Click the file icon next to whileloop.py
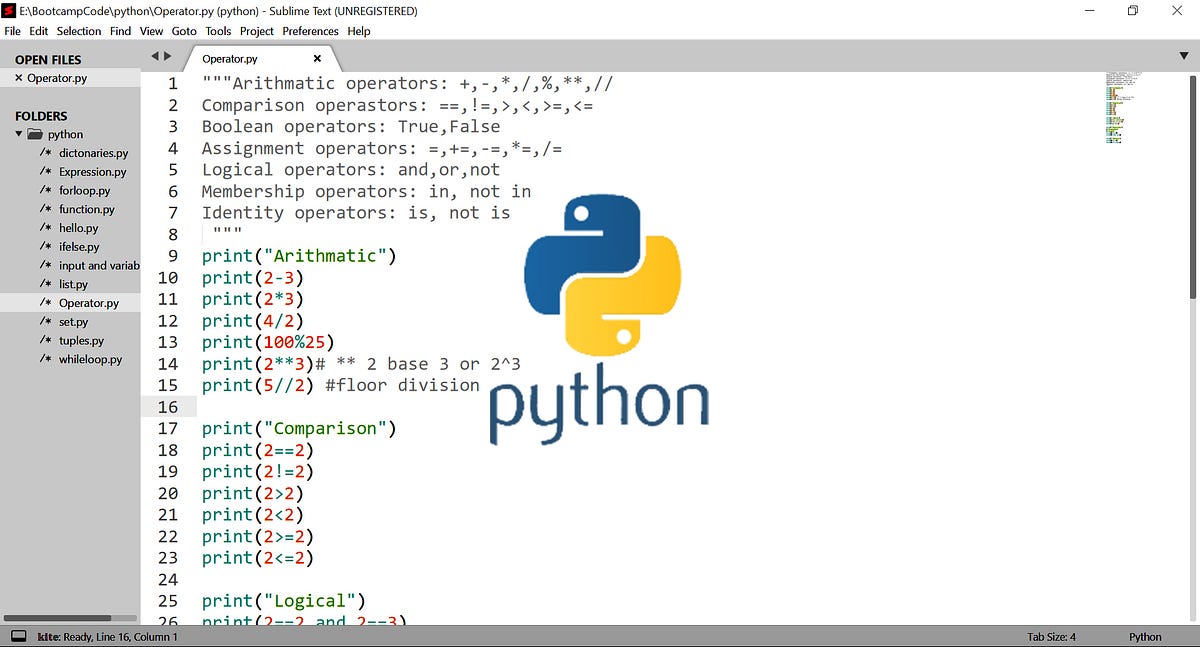 pos(47,359)
